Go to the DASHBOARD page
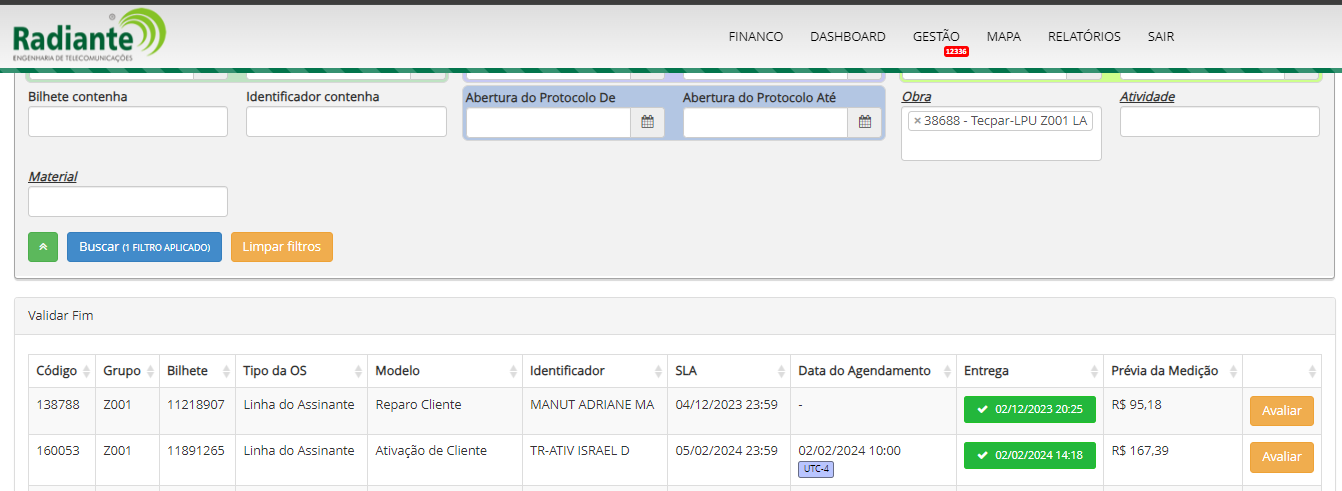 (847, 37)
